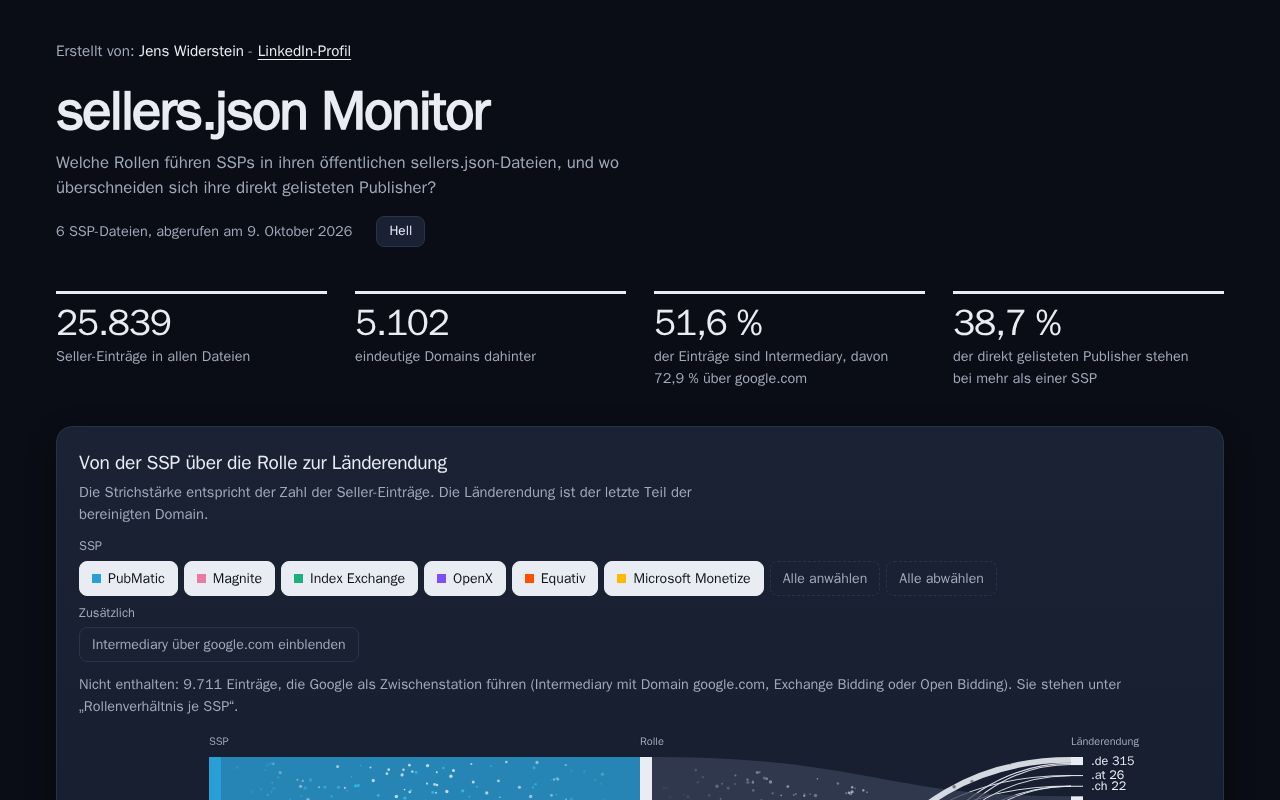Click the yellow Microsoft Monetize color square
Viewport: 1280px width, 800px height.
point(622,579)
